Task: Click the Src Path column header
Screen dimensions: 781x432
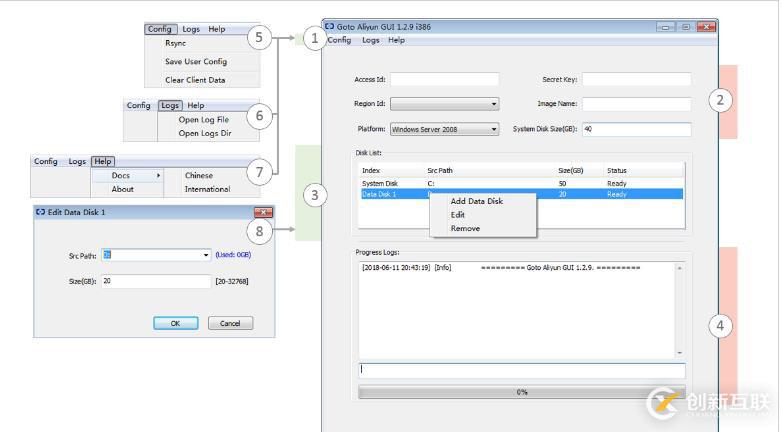Action: pyautogui.click(x=440, y=170)
